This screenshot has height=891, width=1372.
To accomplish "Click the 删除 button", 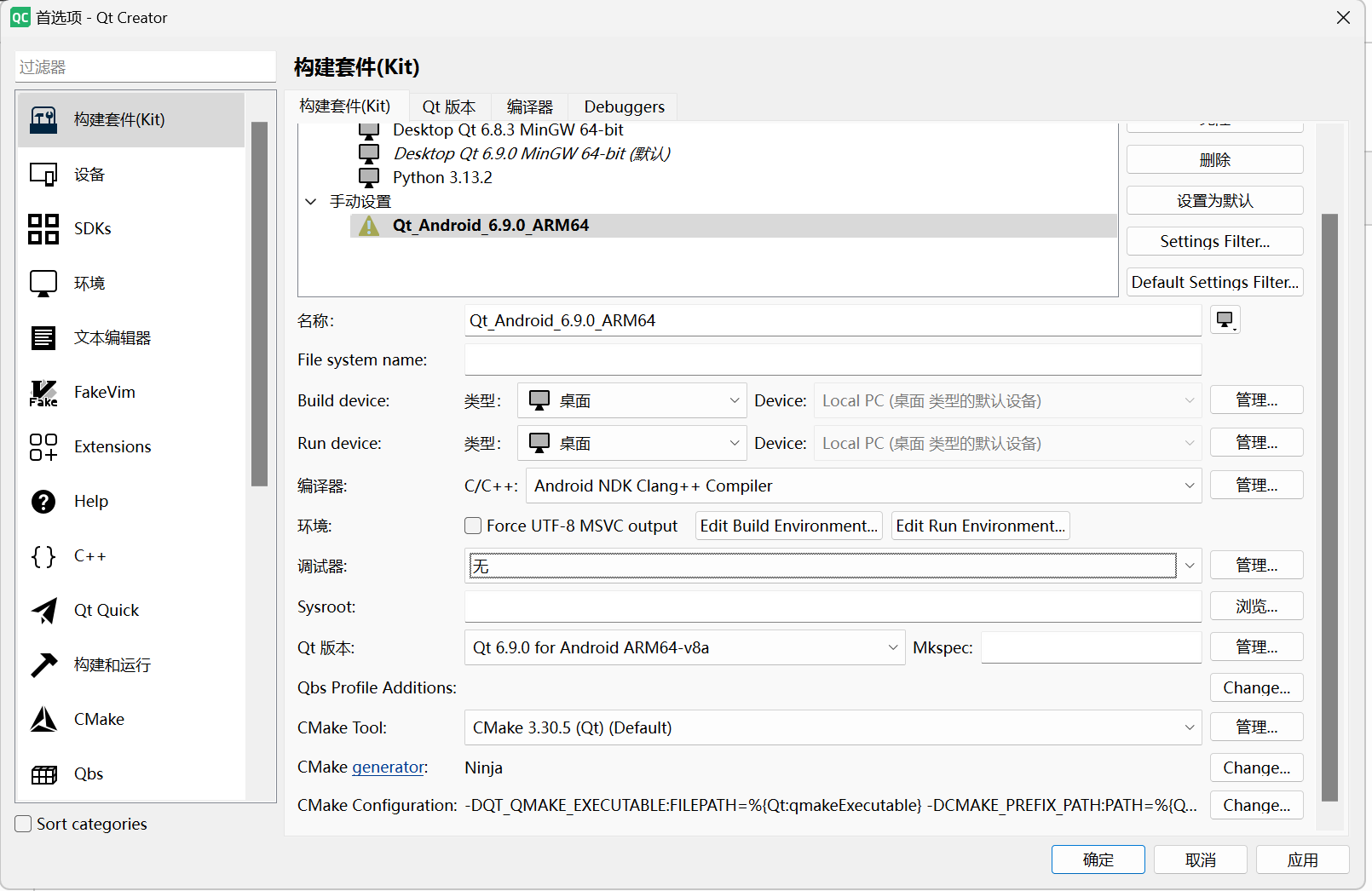I will 1215,160.
